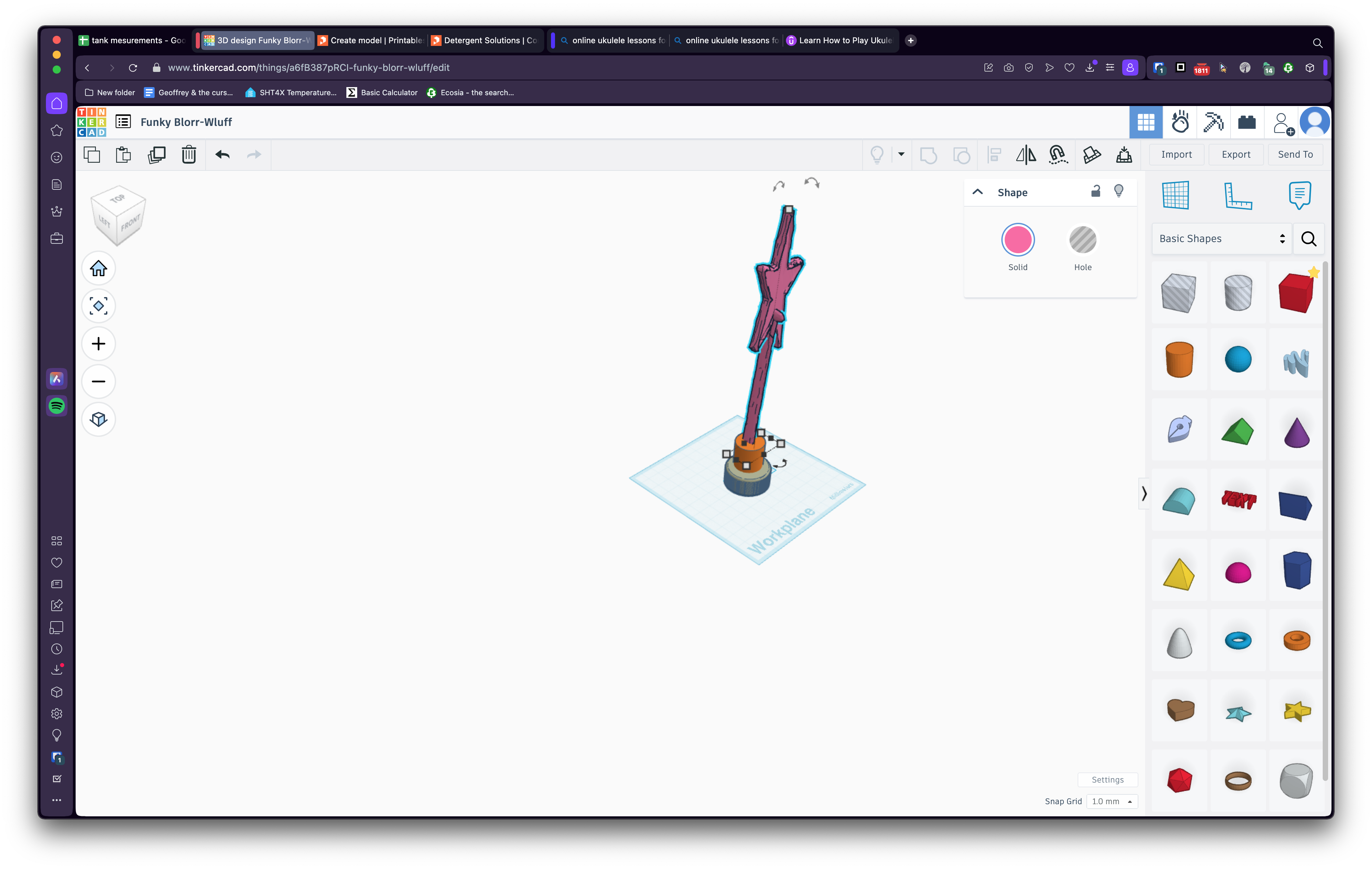
Task: Zoom out with minus button
Action: click(99, 381)
